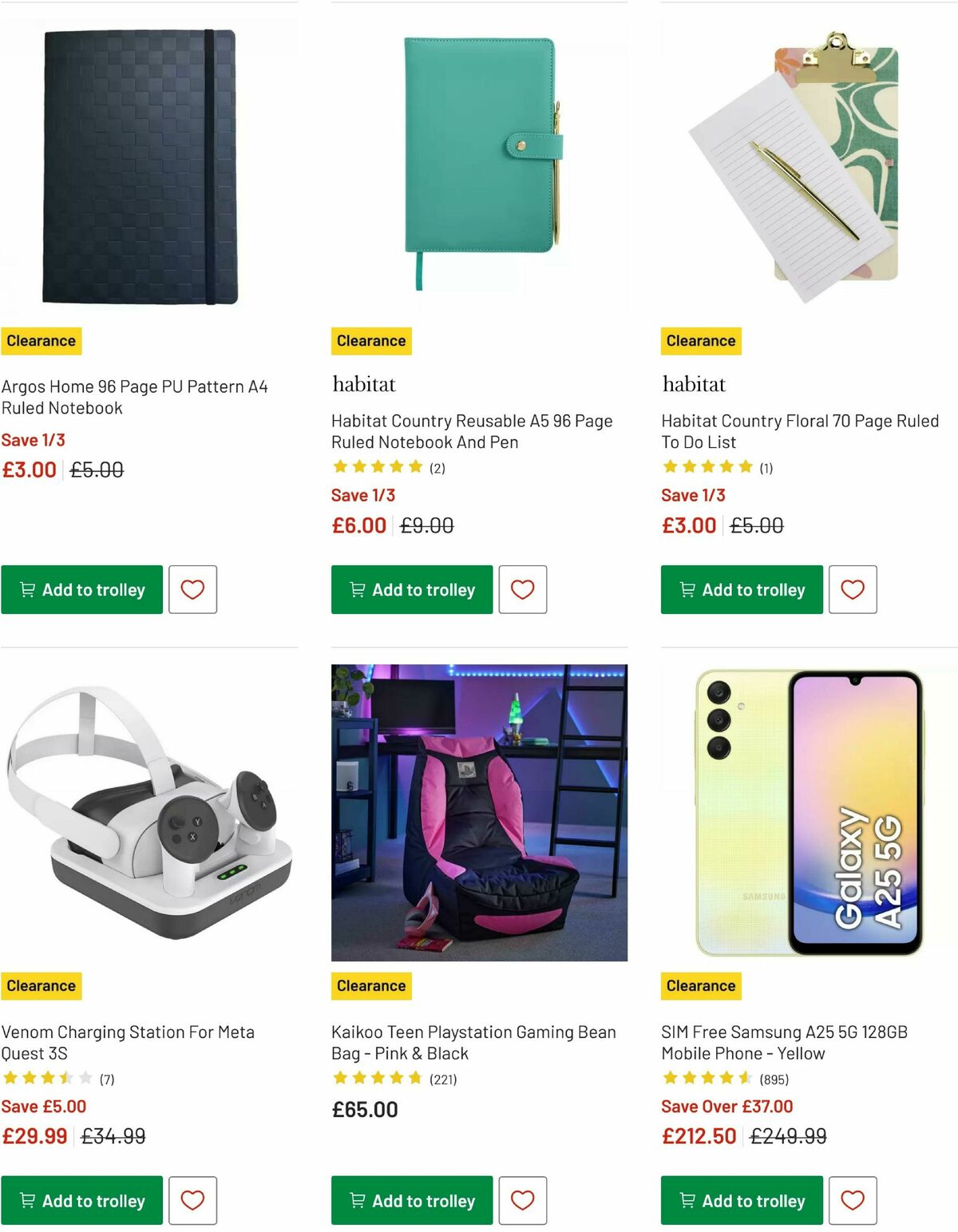Add the Habitat A5 notebook to trolley
The width and height of the screenshot is (958, 1232).
[x=411, y=589]
